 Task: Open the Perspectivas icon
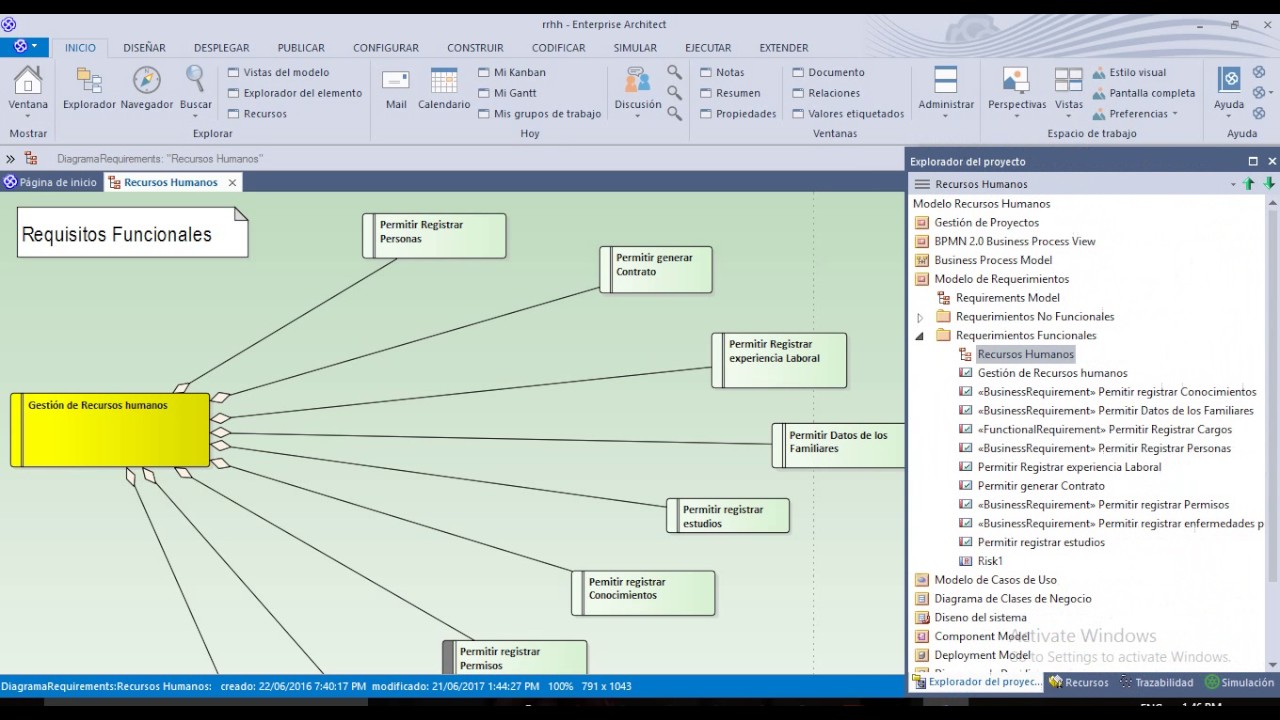(x=1016, y=81)
